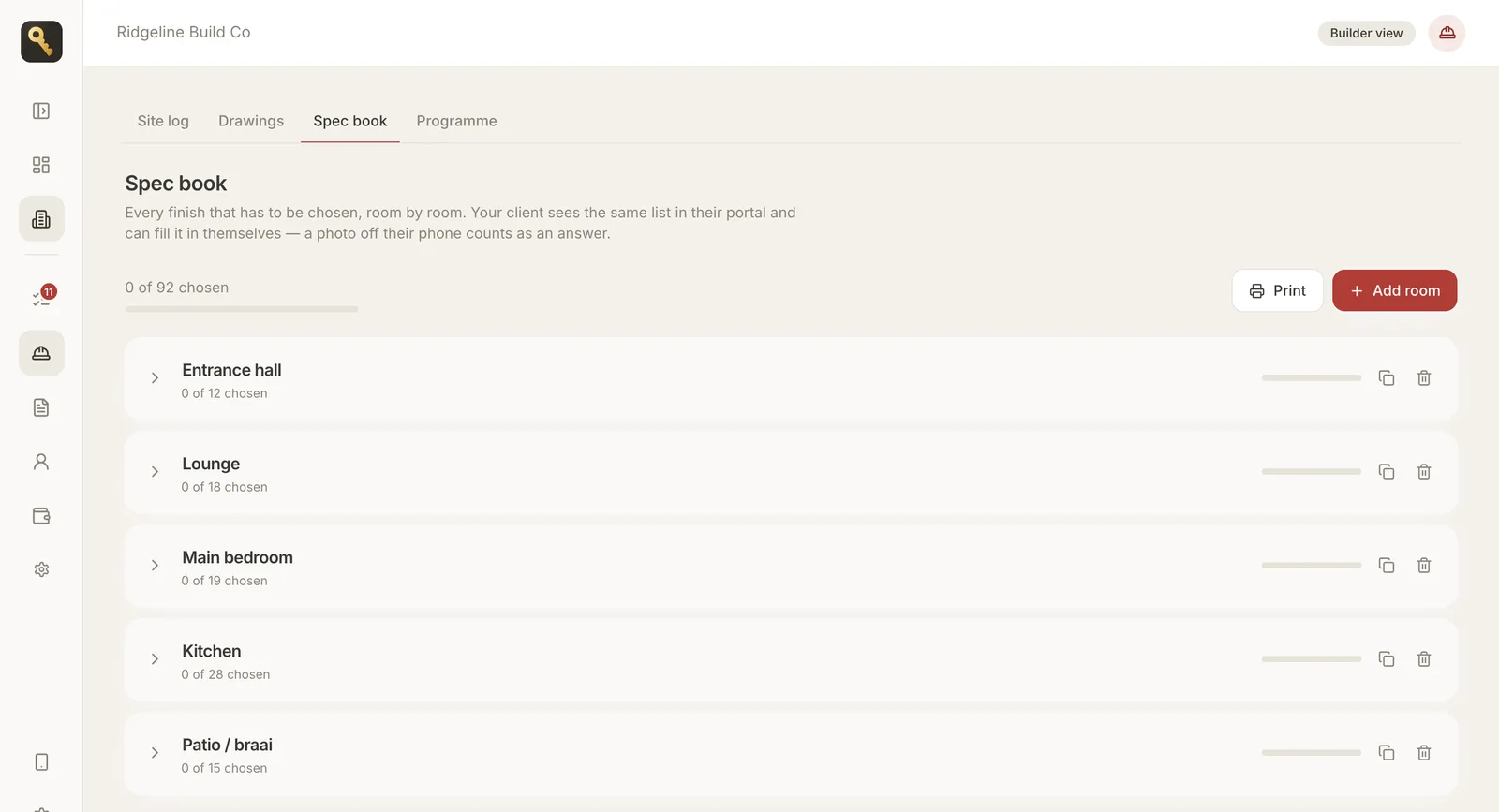
Task: Switch to the Programme tab
Action: [x=457, y=121]
